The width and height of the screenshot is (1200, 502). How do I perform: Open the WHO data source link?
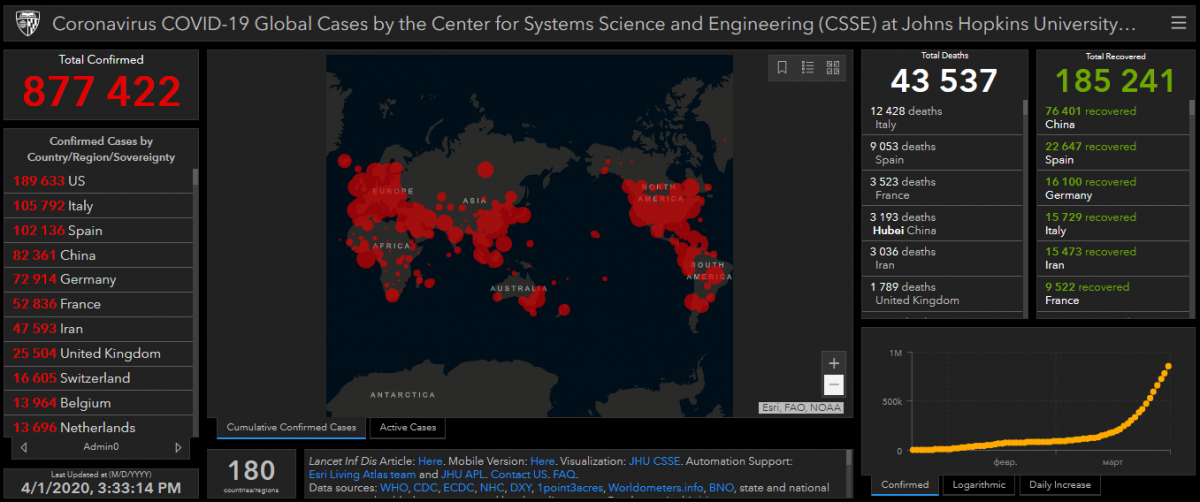coord(395,487)
